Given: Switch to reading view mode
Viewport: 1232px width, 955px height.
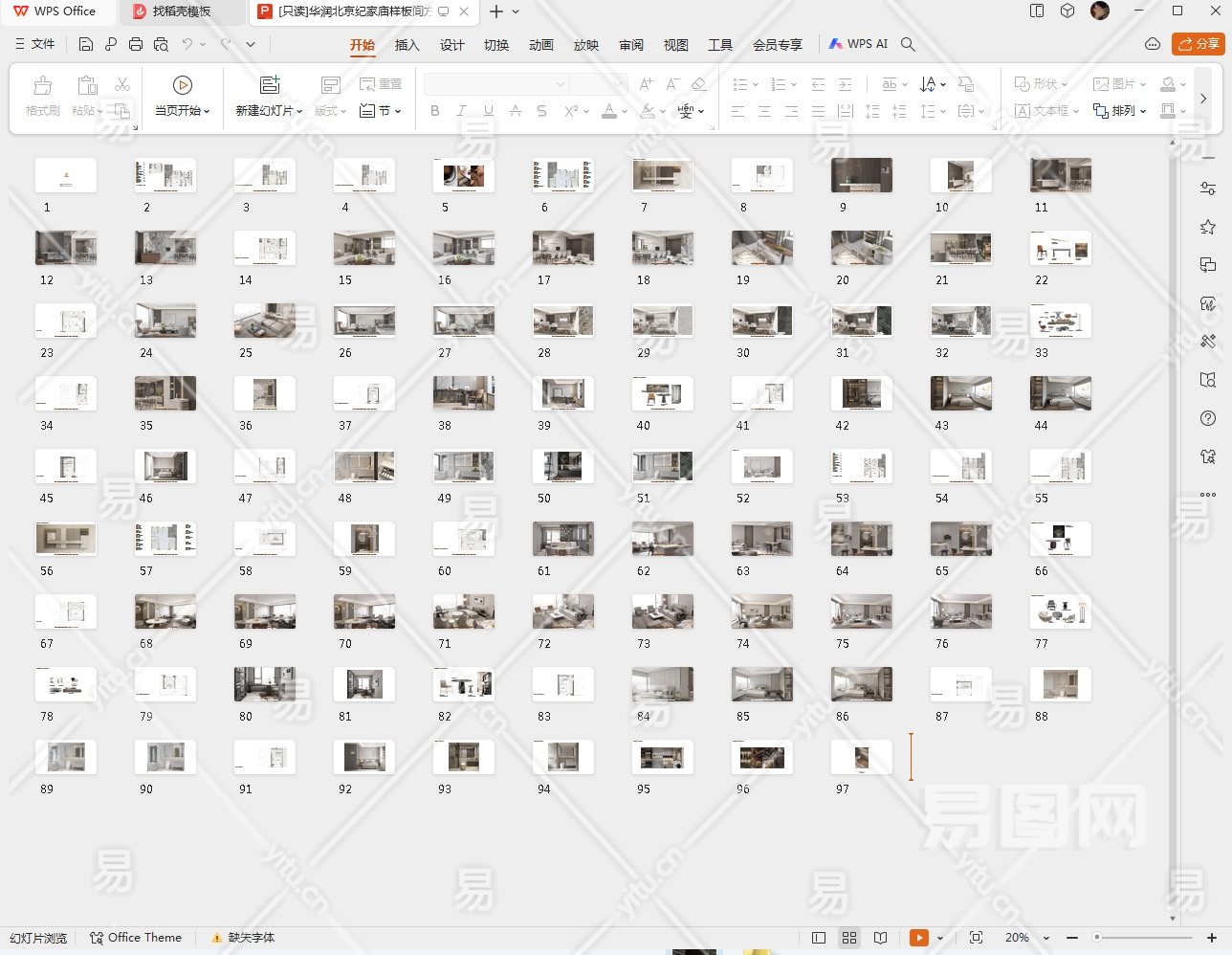Looking at the screenshot, I should (x=881, y=938).
